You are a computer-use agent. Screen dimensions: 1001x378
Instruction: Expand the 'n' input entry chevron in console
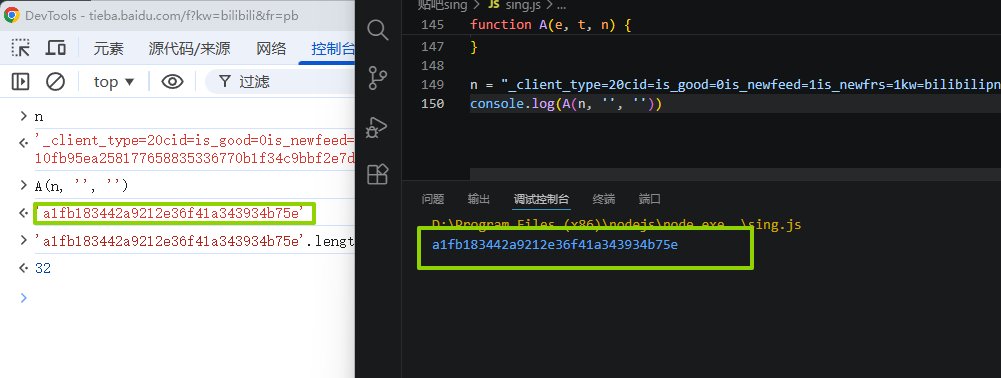[24, 116]
